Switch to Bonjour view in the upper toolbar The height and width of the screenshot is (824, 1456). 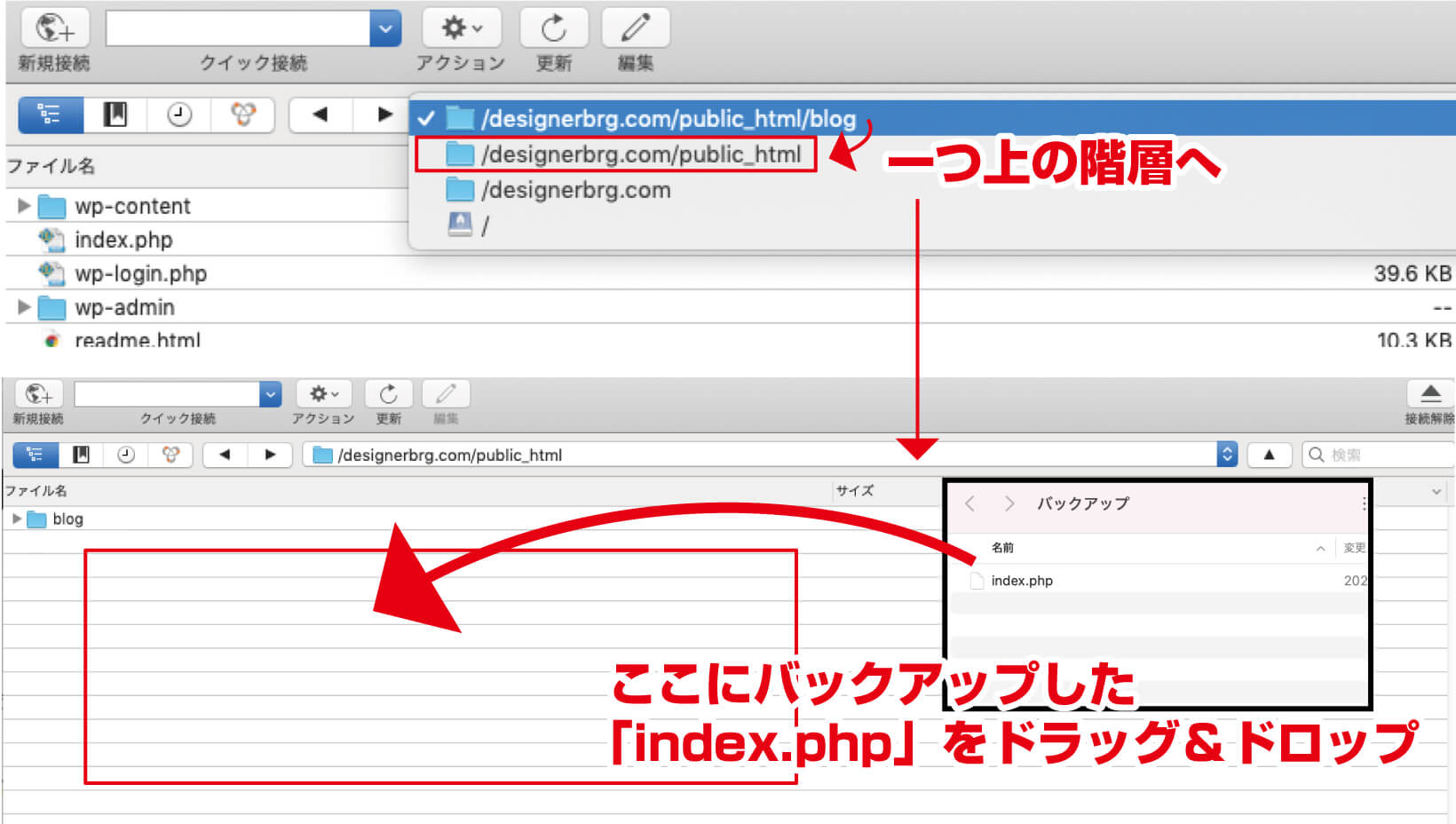(x=242, y=115)
